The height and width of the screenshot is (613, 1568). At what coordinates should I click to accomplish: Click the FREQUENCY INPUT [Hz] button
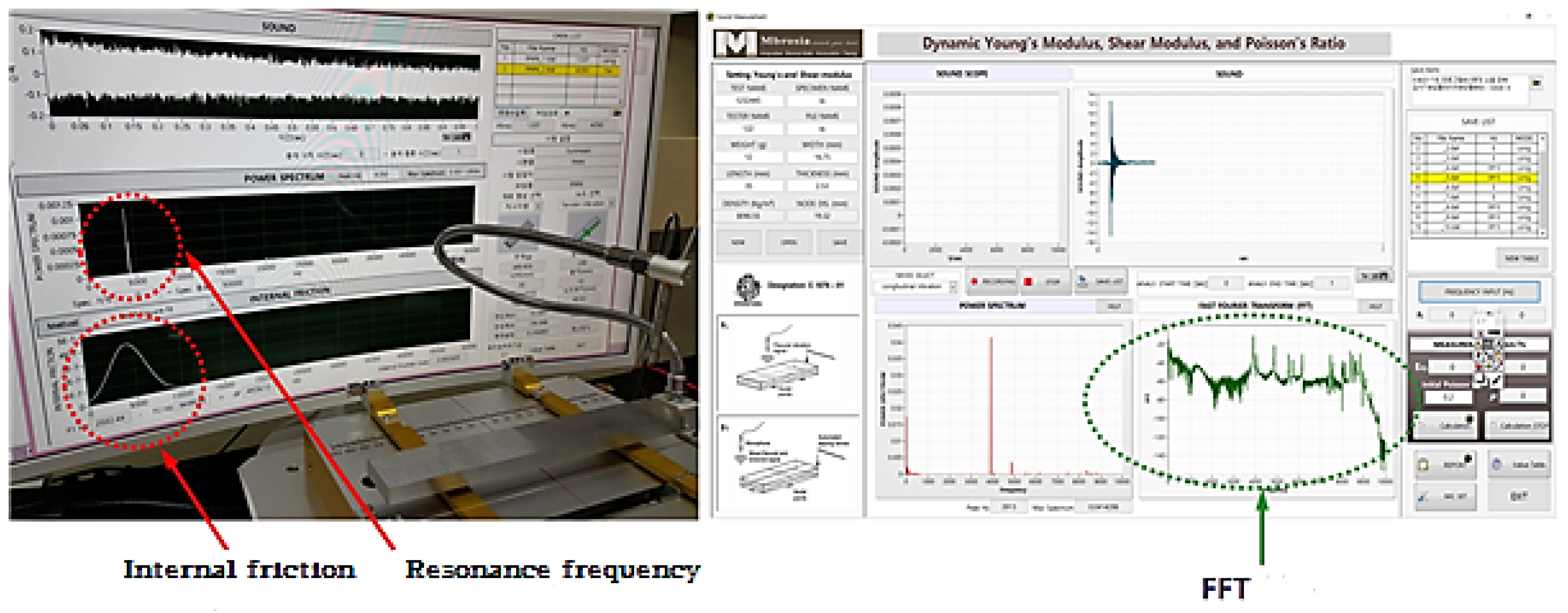click(x=1479, y=292)
